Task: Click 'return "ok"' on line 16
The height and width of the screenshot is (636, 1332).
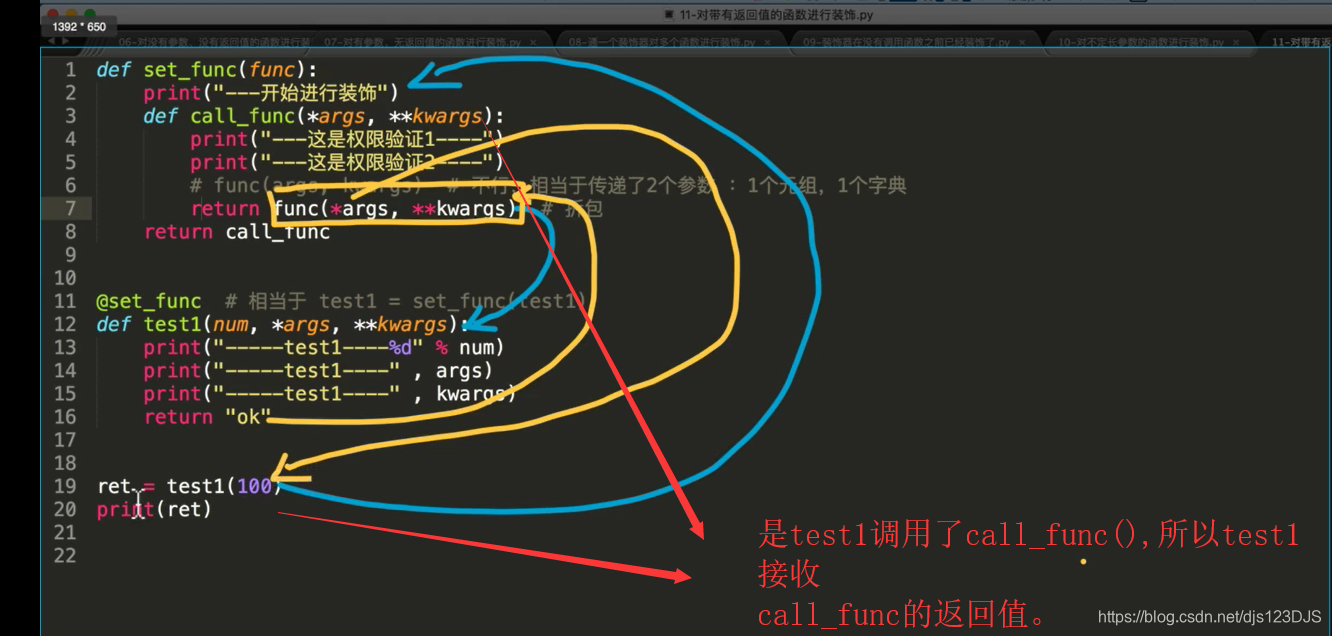Action: (x=208, y=417)
